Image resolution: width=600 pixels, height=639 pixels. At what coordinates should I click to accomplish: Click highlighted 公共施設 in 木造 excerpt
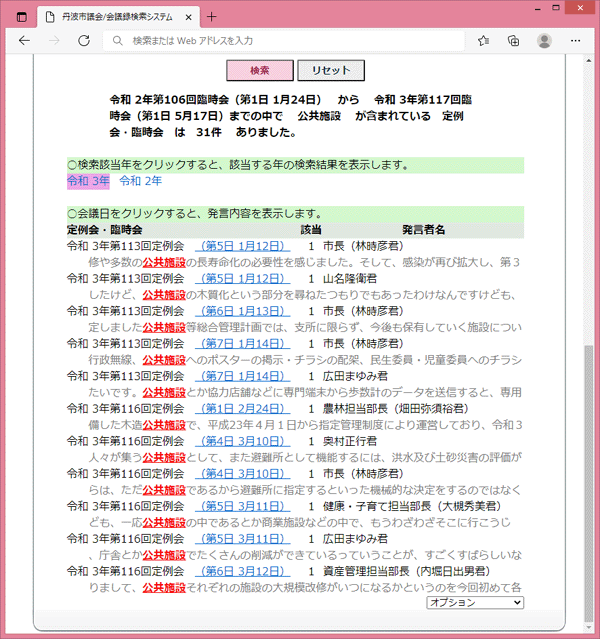tap(164, 425)
